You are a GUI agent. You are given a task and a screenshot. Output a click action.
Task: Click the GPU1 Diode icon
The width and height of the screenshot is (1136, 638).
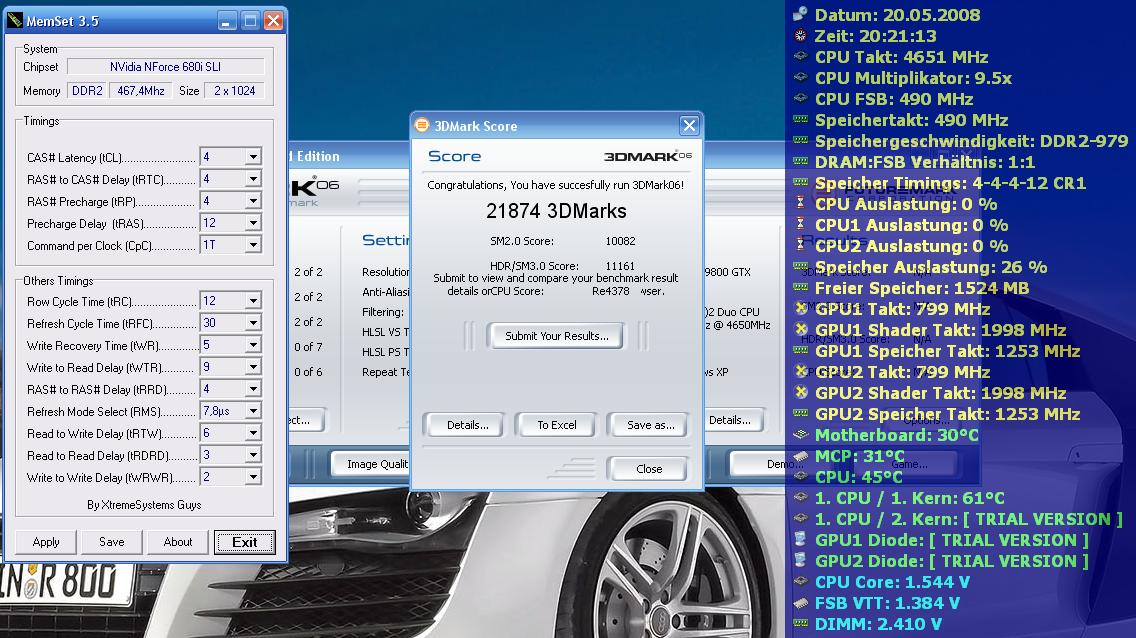(x=800, y=539)
